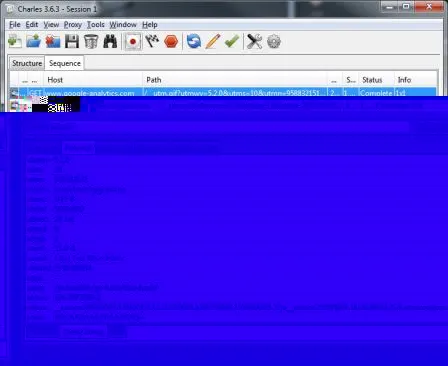448x366 pixels.
Task: Validate the selected response with green checkmark
Action: click(x=232, y=41)
